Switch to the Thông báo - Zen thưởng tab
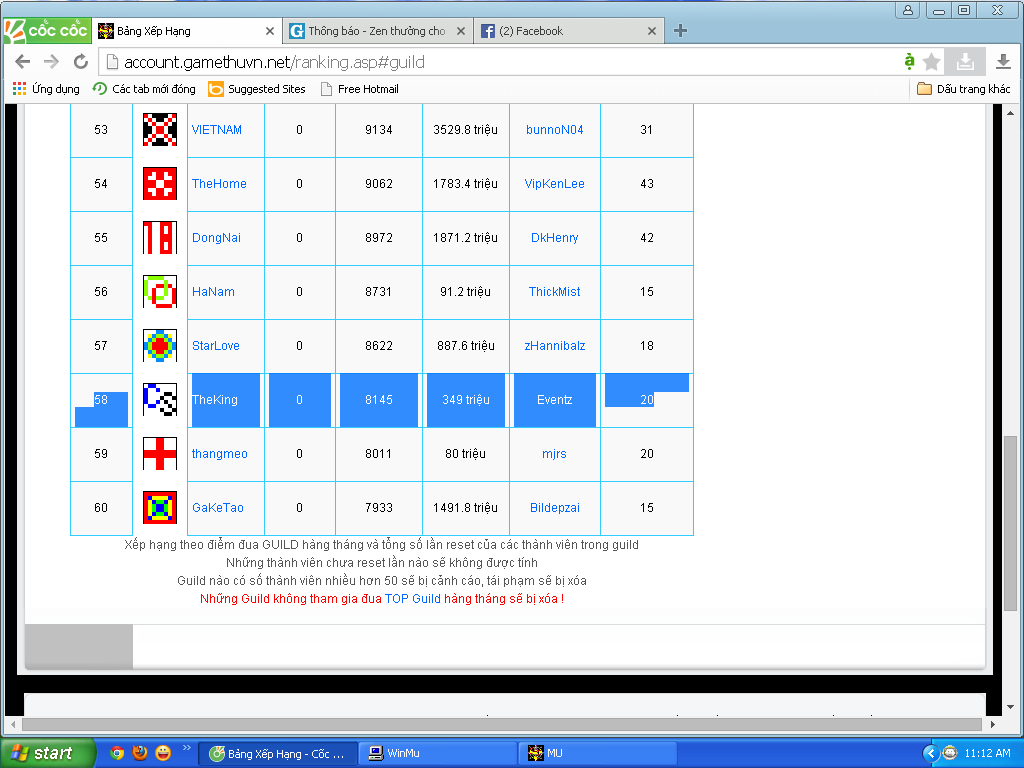Image resolution: width=1024 pixels, height=768 pixels. [x=375, y=31]
